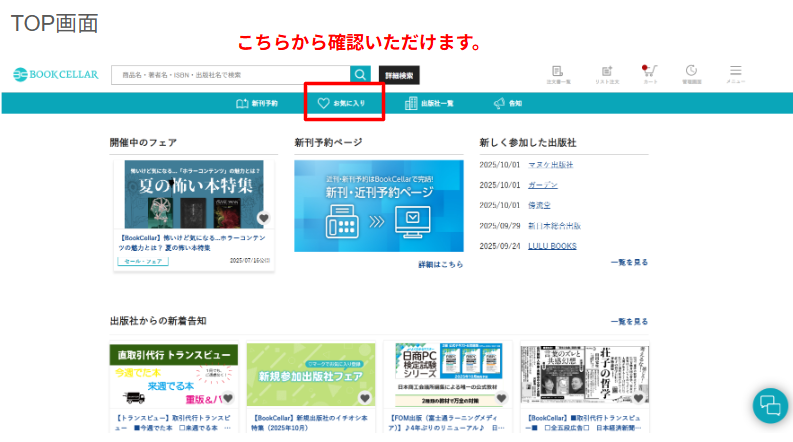793x442 pixels.
Task: Open 【FOM出版（富士通ラーニングメディア）】 notice title
Action: click(x=447, y=423)
